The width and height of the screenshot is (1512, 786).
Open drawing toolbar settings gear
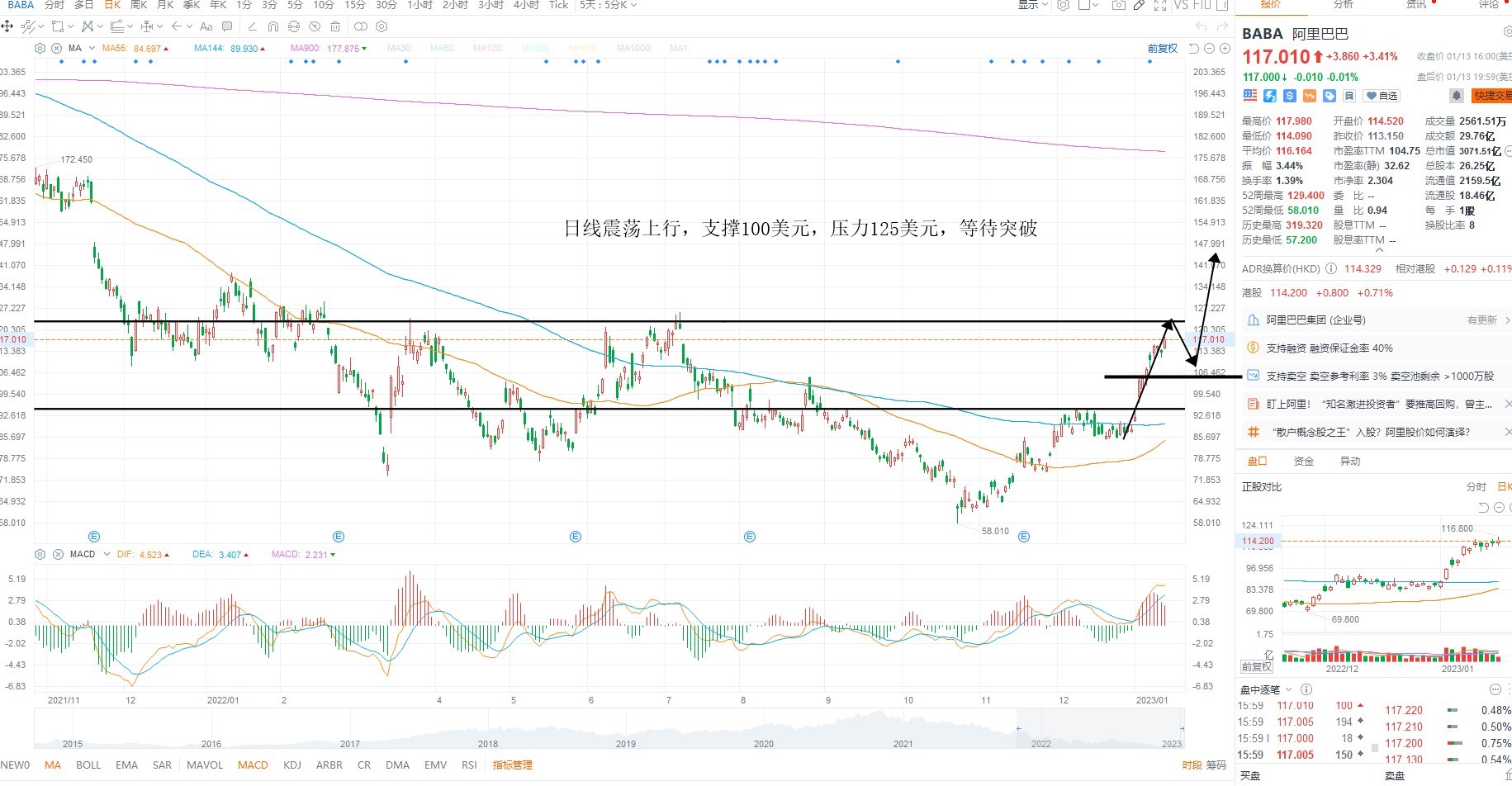(x=382, y=26)
